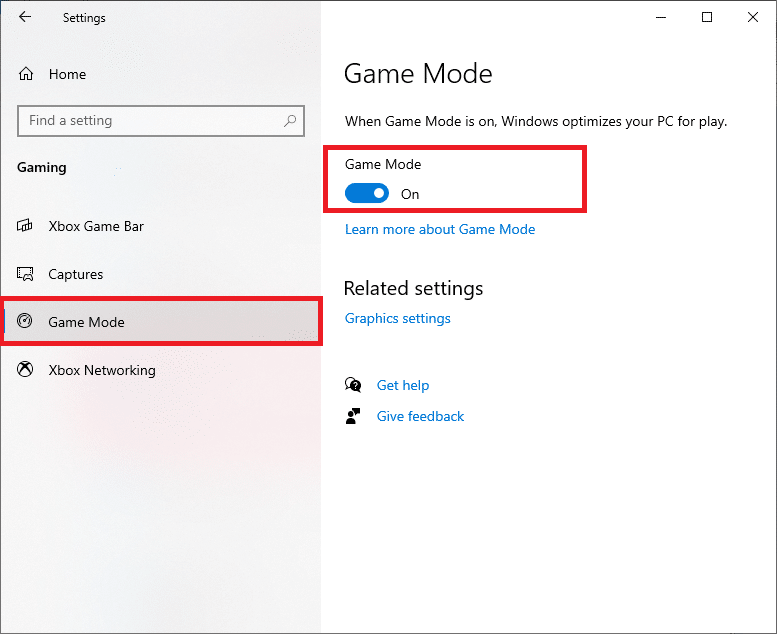777x634 pixels.
Task: Click the Give feedback link
Action: click(x=421, y=416)
